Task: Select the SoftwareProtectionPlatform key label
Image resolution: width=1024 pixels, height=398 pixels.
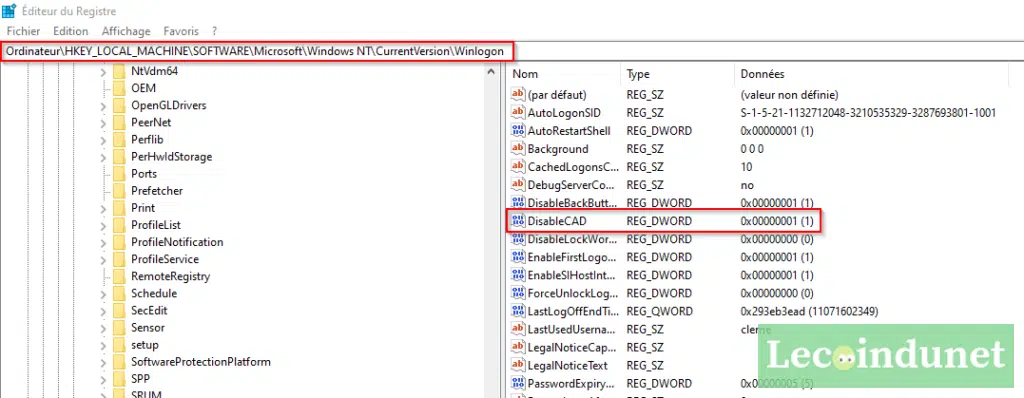Action: click(200, 361)
